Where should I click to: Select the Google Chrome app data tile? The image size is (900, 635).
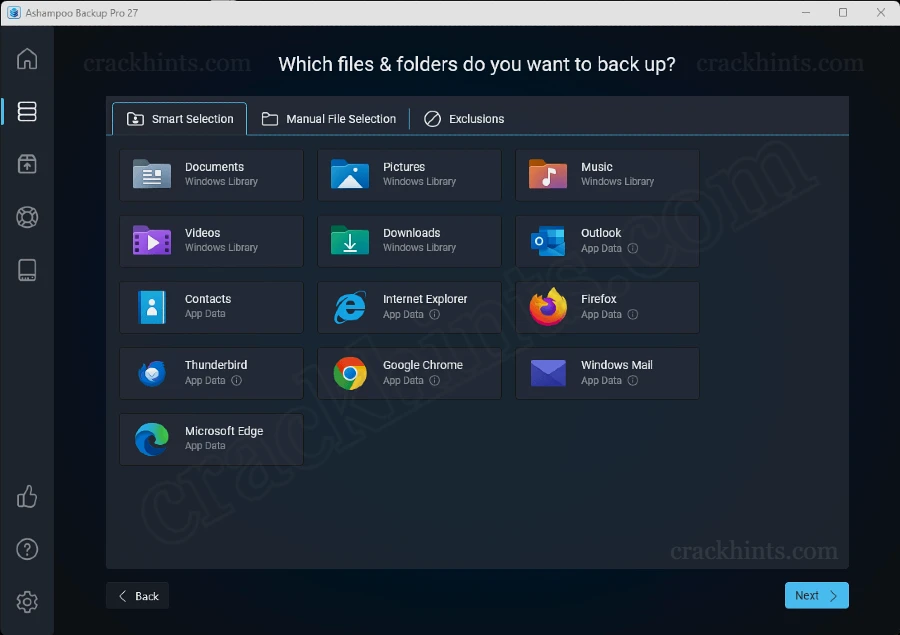point(409,373)
